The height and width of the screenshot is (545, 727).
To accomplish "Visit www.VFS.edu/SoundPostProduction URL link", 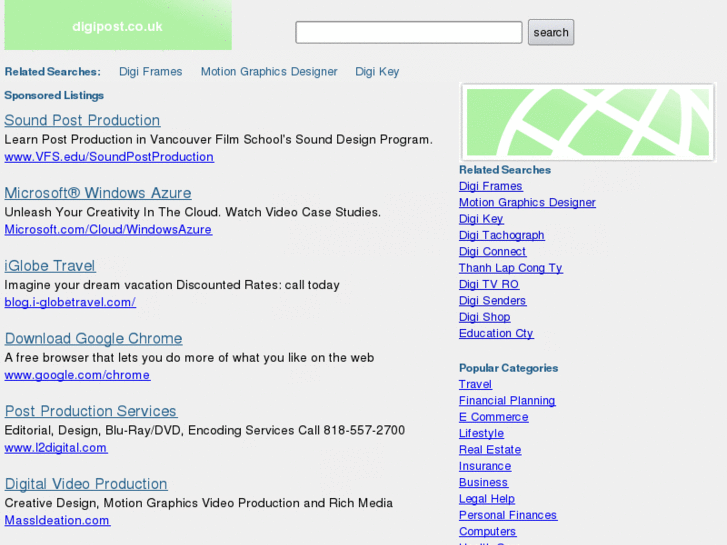I will coord(109,157).
